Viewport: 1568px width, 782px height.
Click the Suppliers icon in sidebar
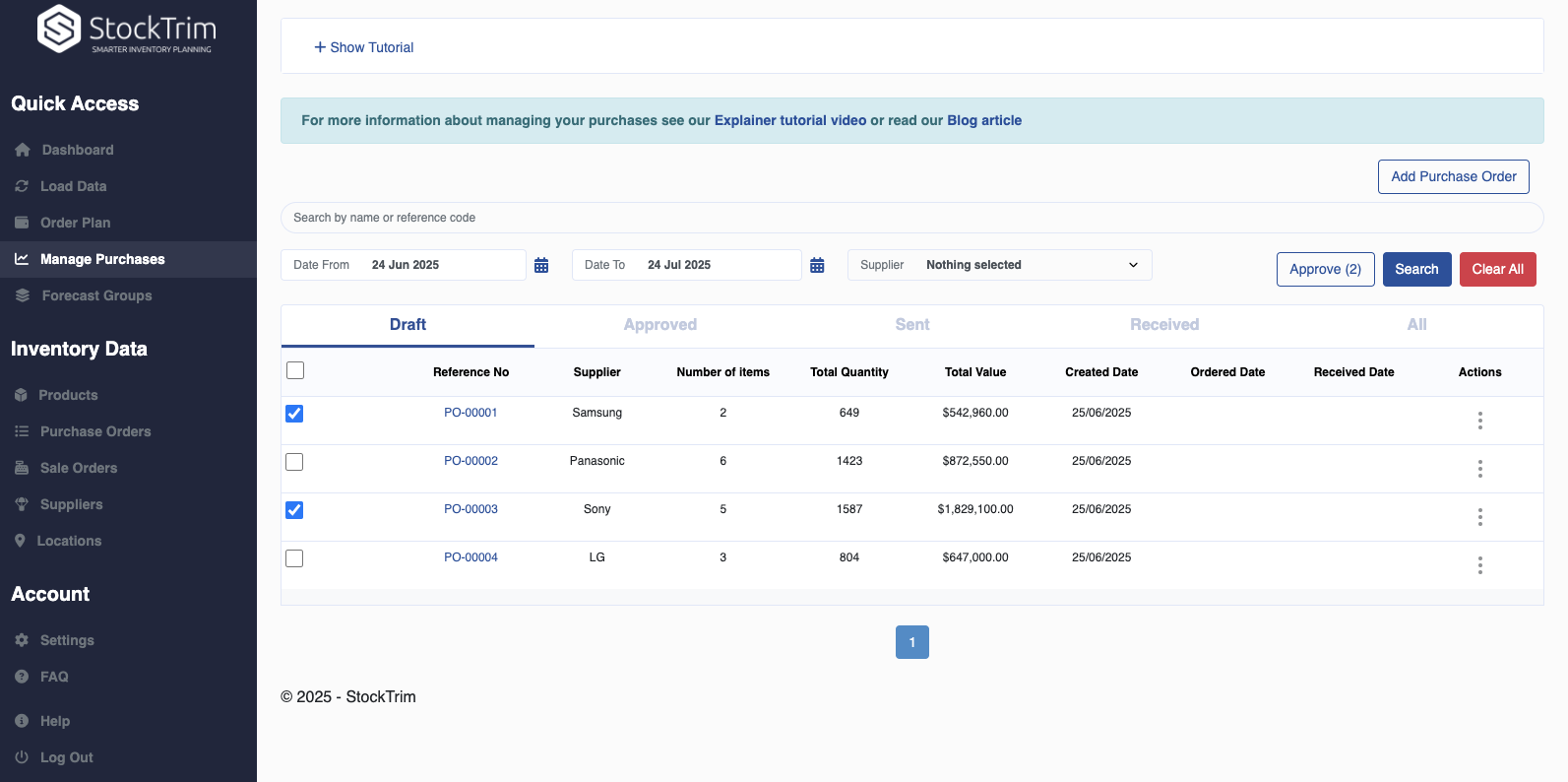22,504
